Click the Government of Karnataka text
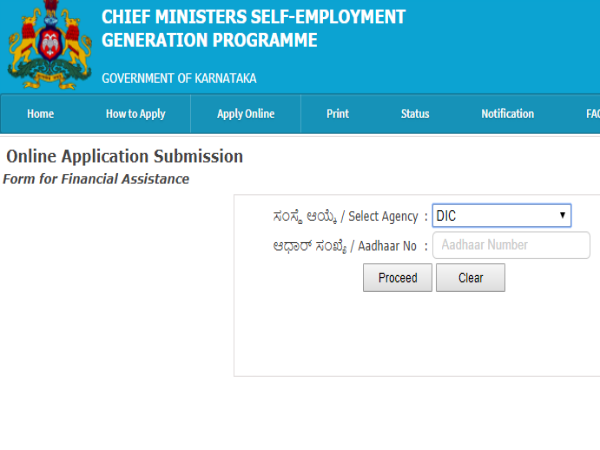The image size is (600, 450). click(x=179, y=79)
